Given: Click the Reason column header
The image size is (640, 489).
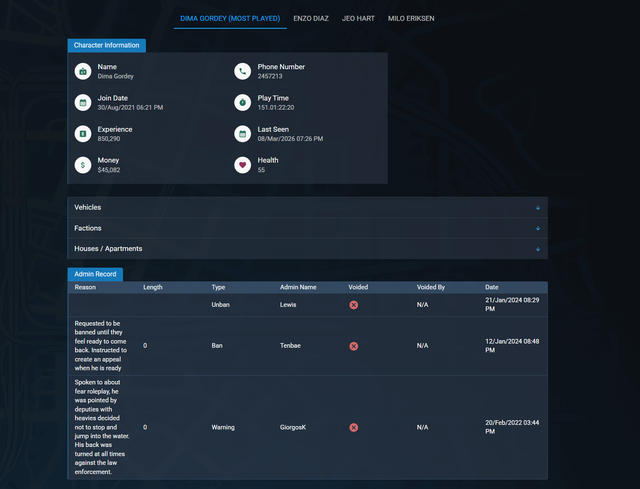Looking at the screenshot, I should coord(85,287).
